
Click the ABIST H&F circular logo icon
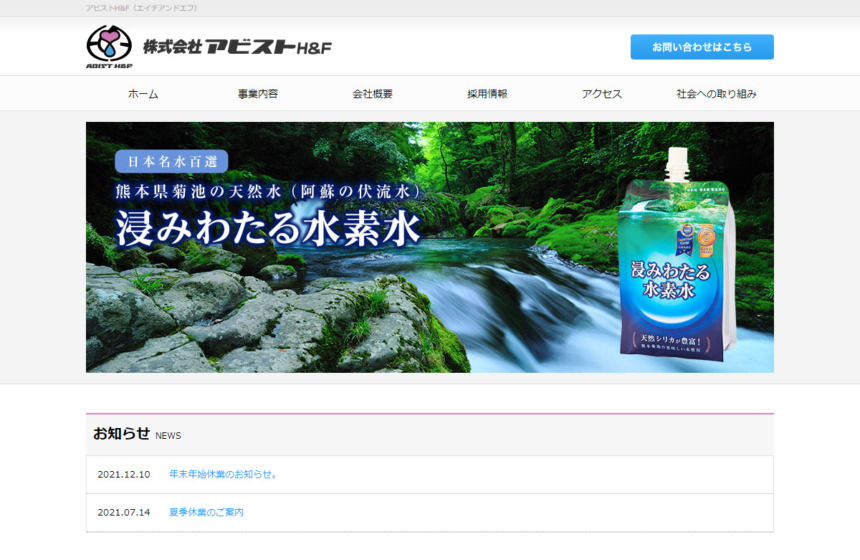point(109,46)
